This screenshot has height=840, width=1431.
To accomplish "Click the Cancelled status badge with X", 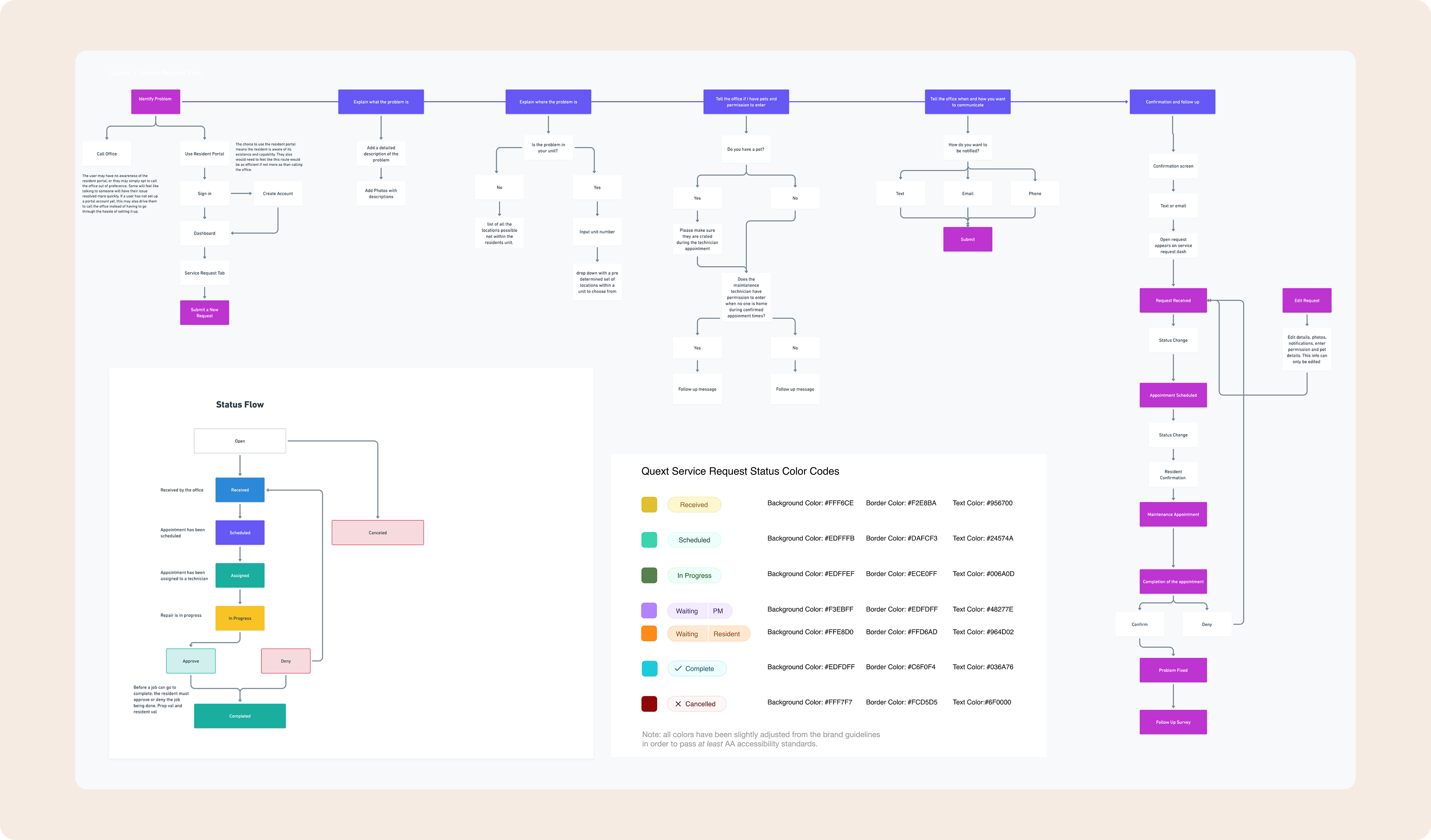I will pyautogui.click(x=697, y=704).
